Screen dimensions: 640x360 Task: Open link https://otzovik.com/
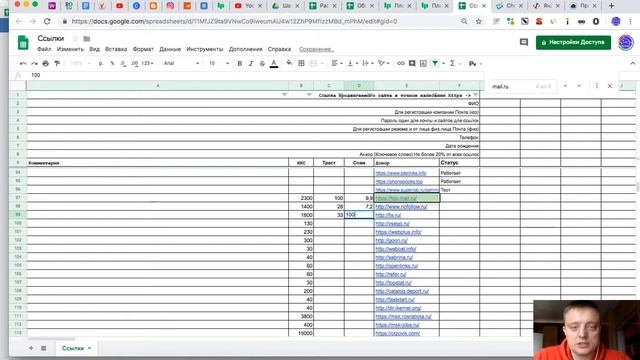tap(397, 333)
